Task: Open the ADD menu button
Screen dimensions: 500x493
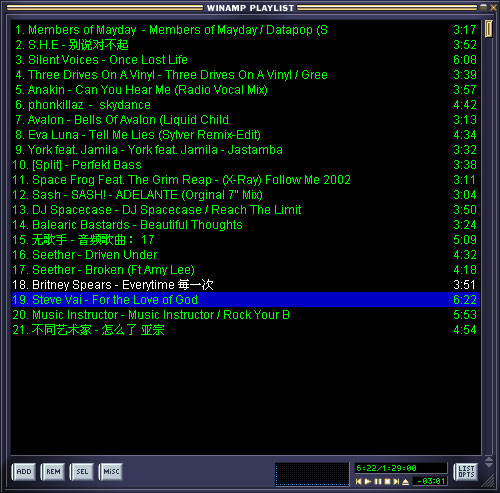Action: click(24, 472)
